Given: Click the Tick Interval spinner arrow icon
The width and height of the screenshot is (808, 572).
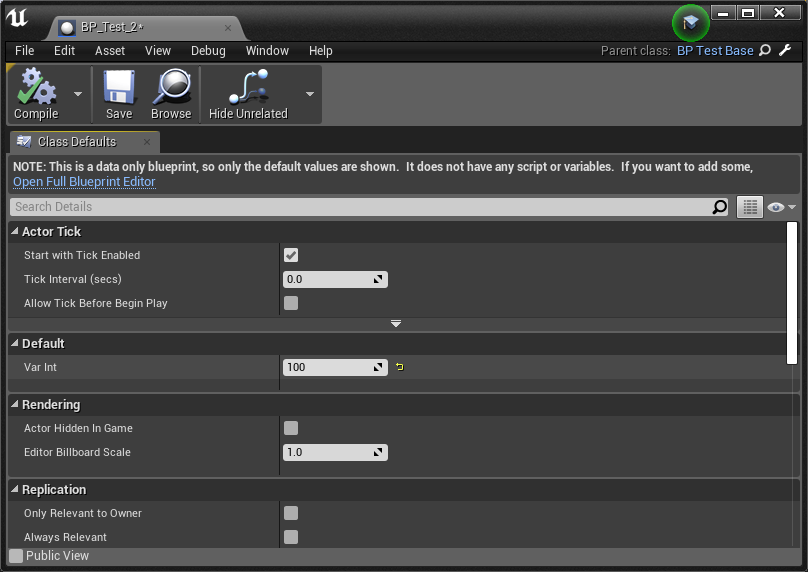Looking at the screenshot, I should point(378,279).
